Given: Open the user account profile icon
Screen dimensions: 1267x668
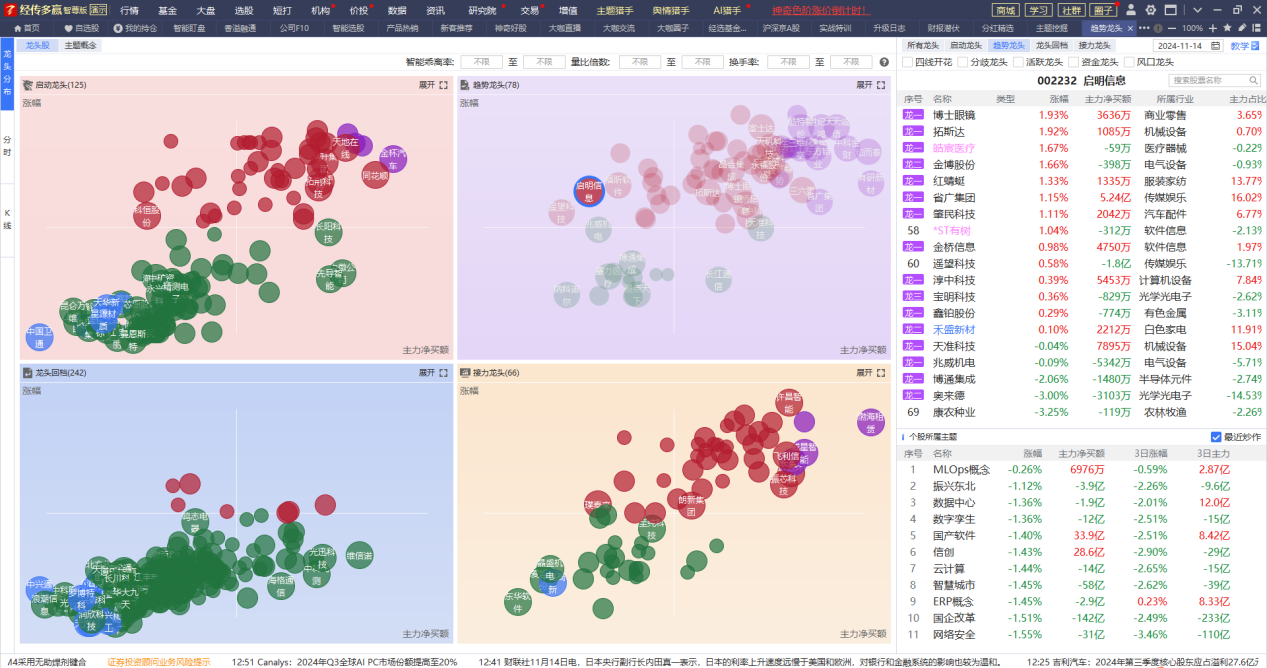Looking at the screenshot, I should click(1131, 10).
